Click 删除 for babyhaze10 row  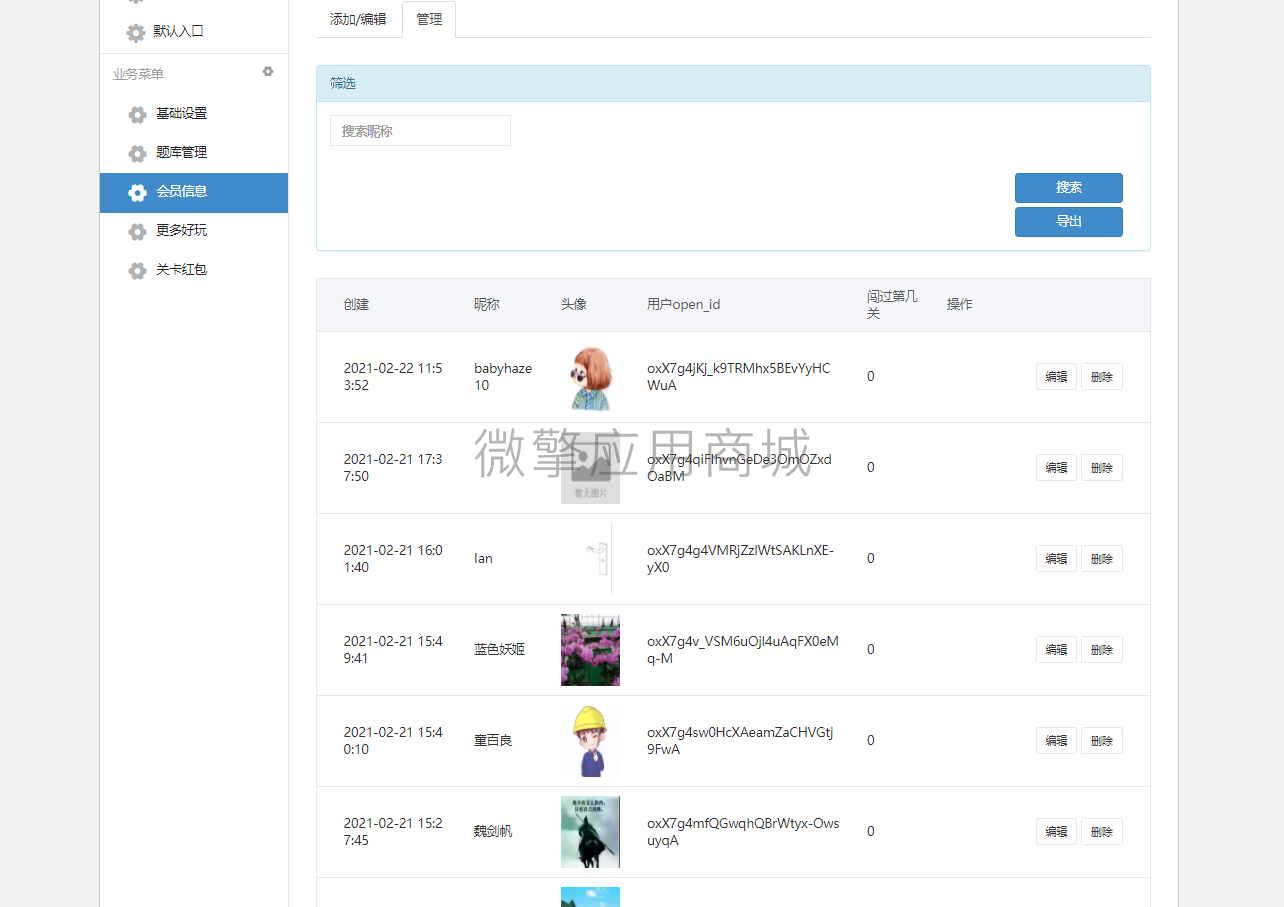[1102, 377]
